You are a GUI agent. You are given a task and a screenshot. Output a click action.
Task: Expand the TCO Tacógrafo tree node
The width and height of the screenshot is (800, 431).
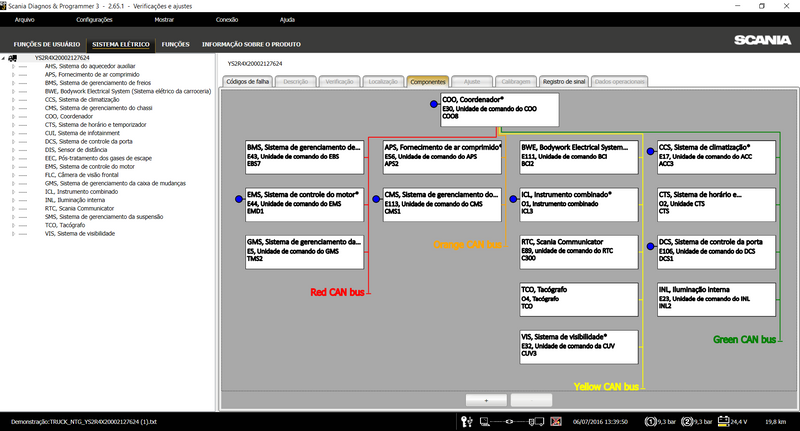(x=13, y=225)
